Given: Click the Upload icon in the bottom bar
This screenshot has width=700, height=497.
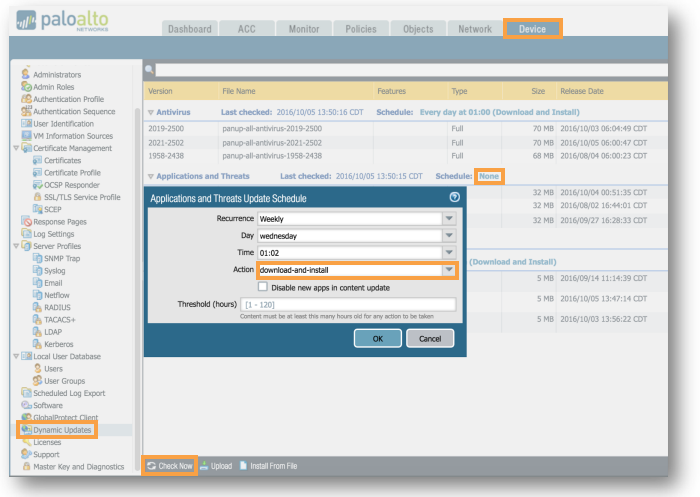Looking at the screenshot, I should point(204,466).
